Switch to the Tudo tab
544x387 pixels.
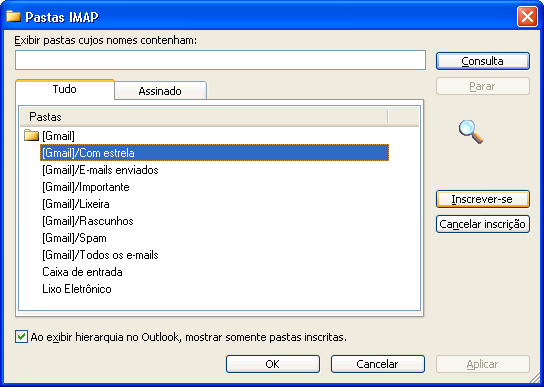(x=65, y=89)
